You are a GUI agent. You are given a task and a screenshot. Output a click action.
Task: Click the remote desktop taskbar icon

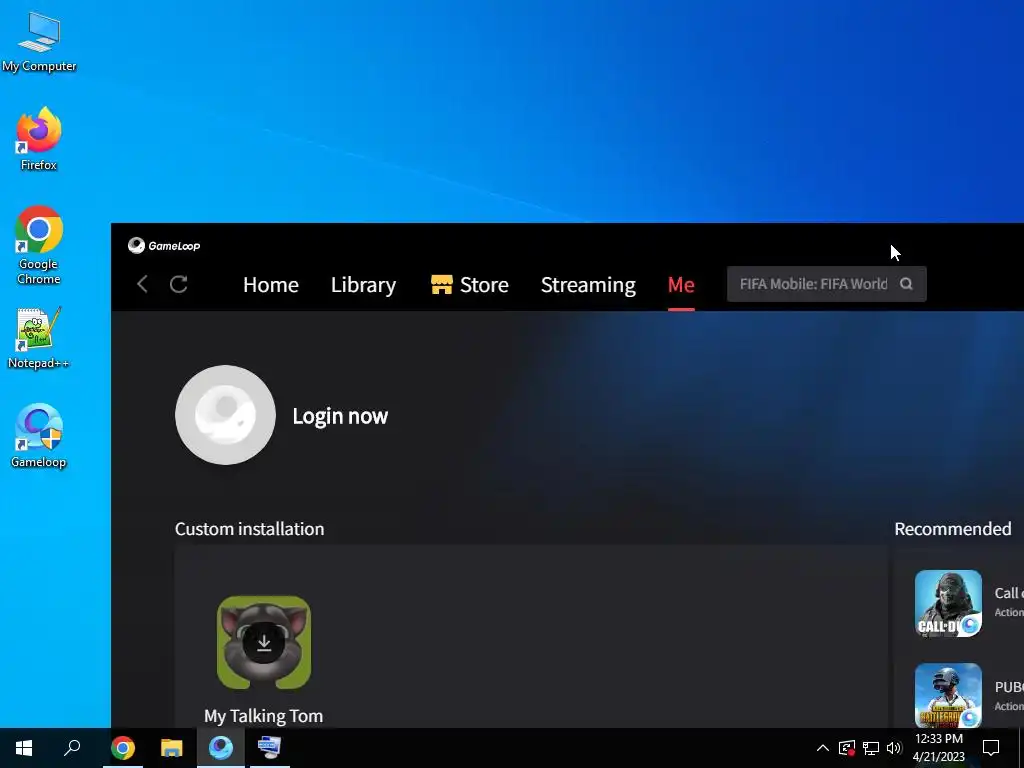pyautogui.click(x=269, y=748)
